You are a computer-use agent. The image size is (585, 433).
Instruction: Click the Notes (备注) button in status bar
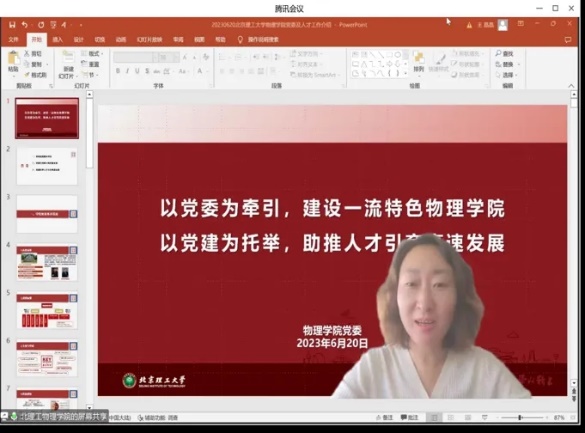(385, 417)
